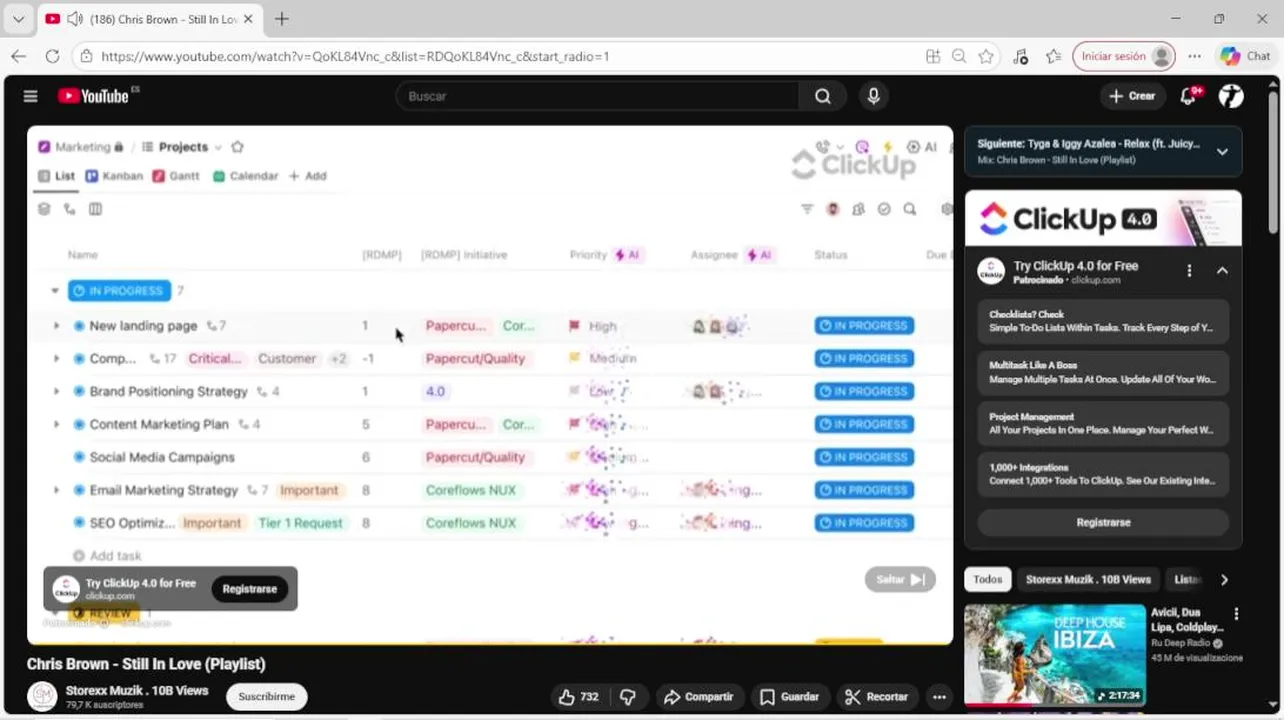View site information icon in address bar
Viewport: 1284px width, 720px height.
pyautogui.click(x=87, y=56)
